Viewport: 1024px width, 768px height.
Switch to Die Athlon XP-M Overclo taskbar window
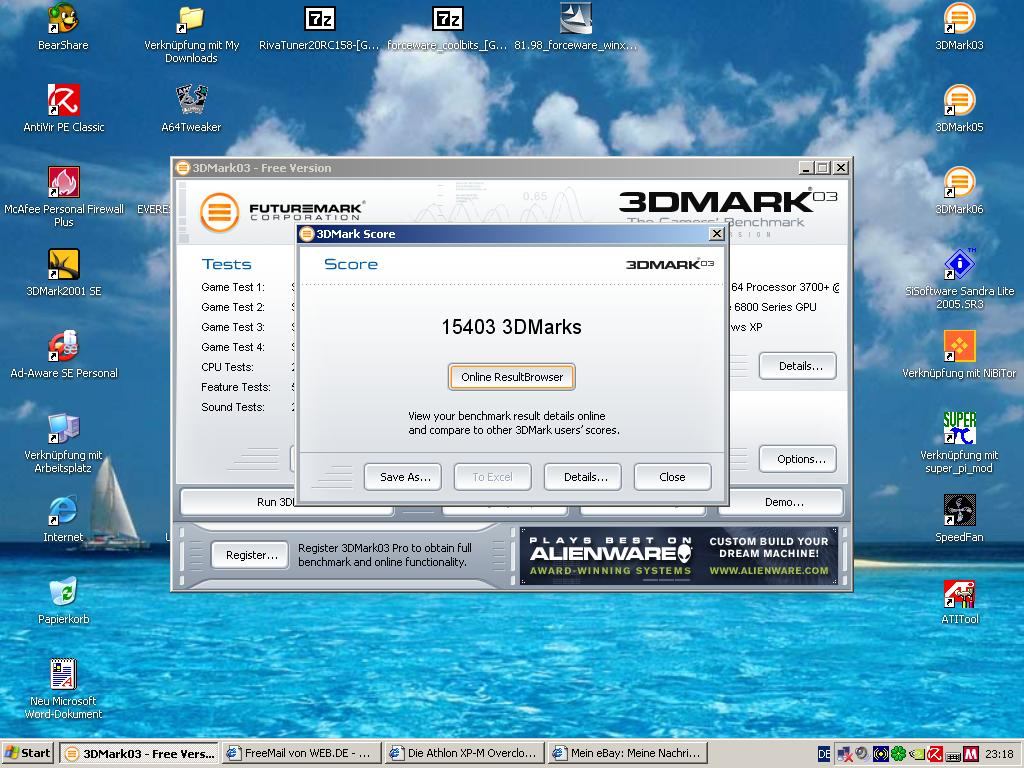point(465,753)
